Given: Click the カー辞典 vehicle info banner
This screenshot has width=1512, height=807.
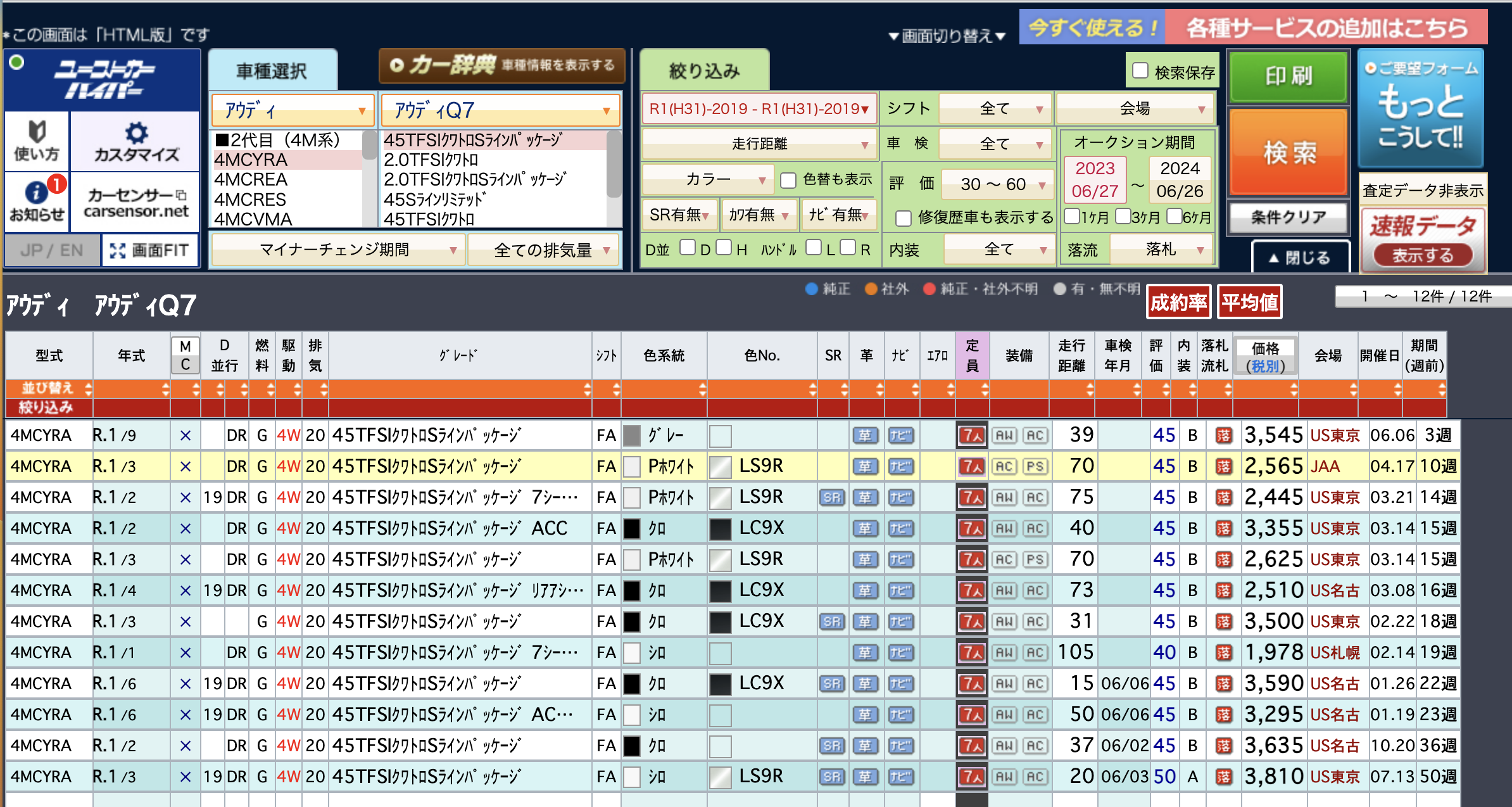Looking at the screenshot, I should coord(502,65).
